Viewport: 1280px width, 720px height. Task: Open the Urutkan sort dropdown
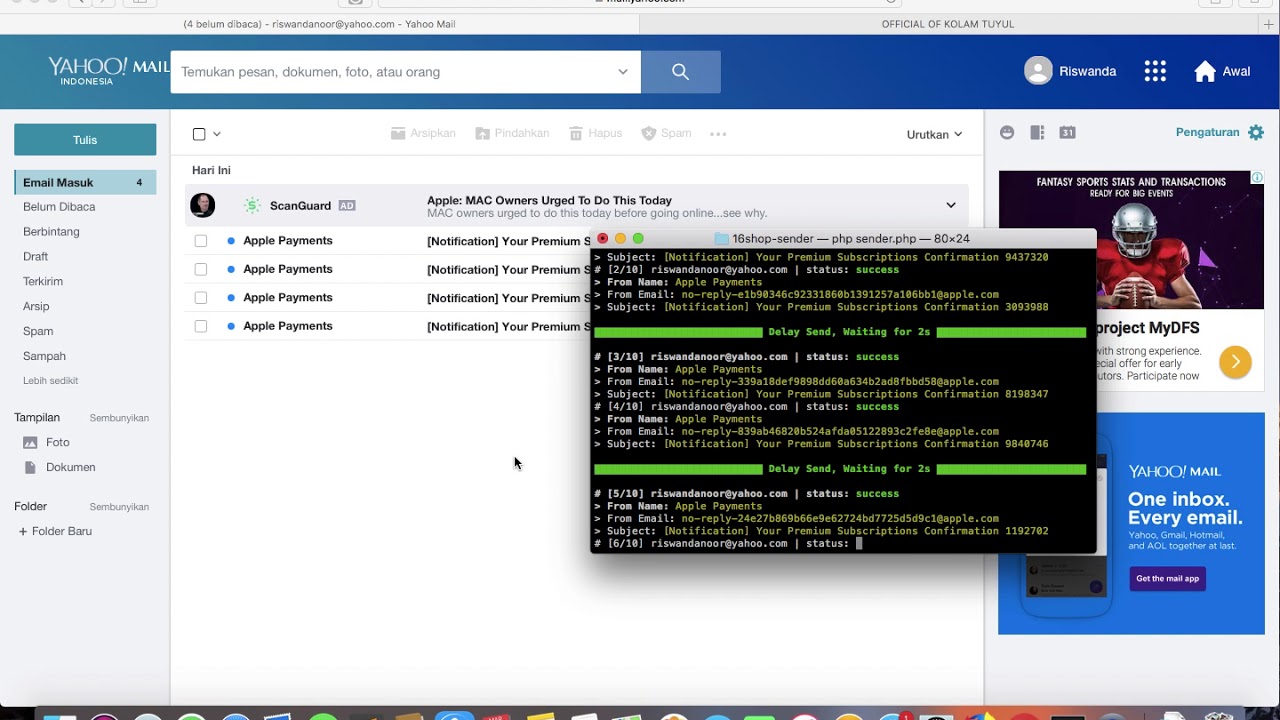tap(934, 134)
